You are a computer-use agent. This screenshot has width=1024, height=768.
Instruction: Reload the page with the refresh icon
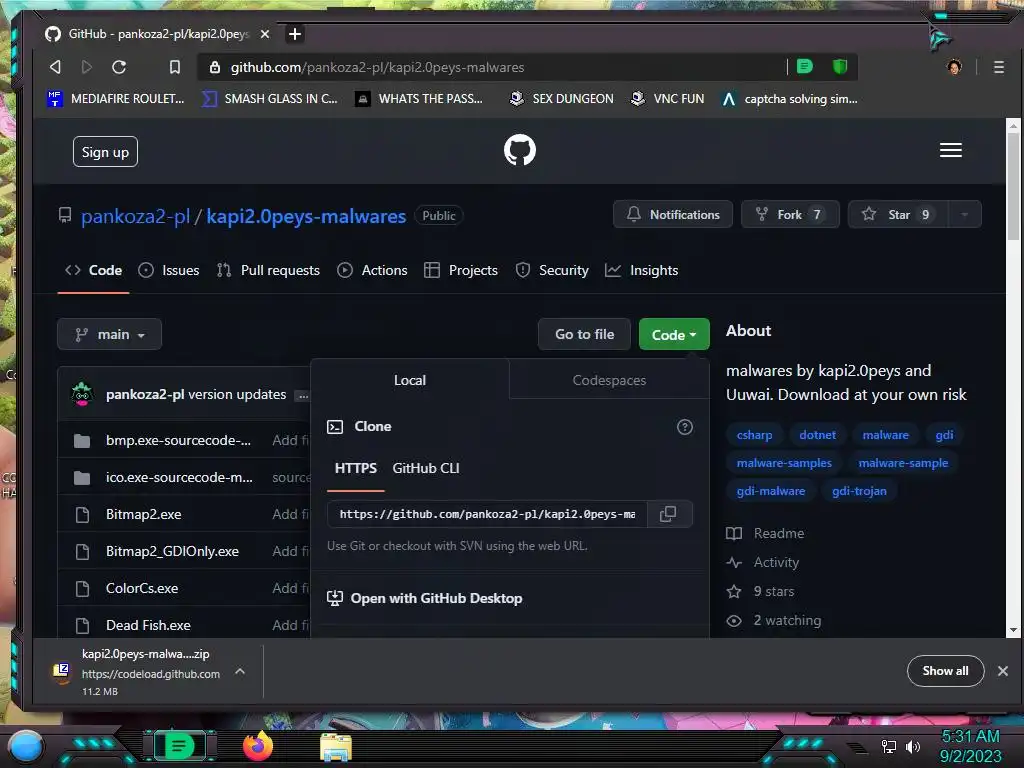click(119, 67)
